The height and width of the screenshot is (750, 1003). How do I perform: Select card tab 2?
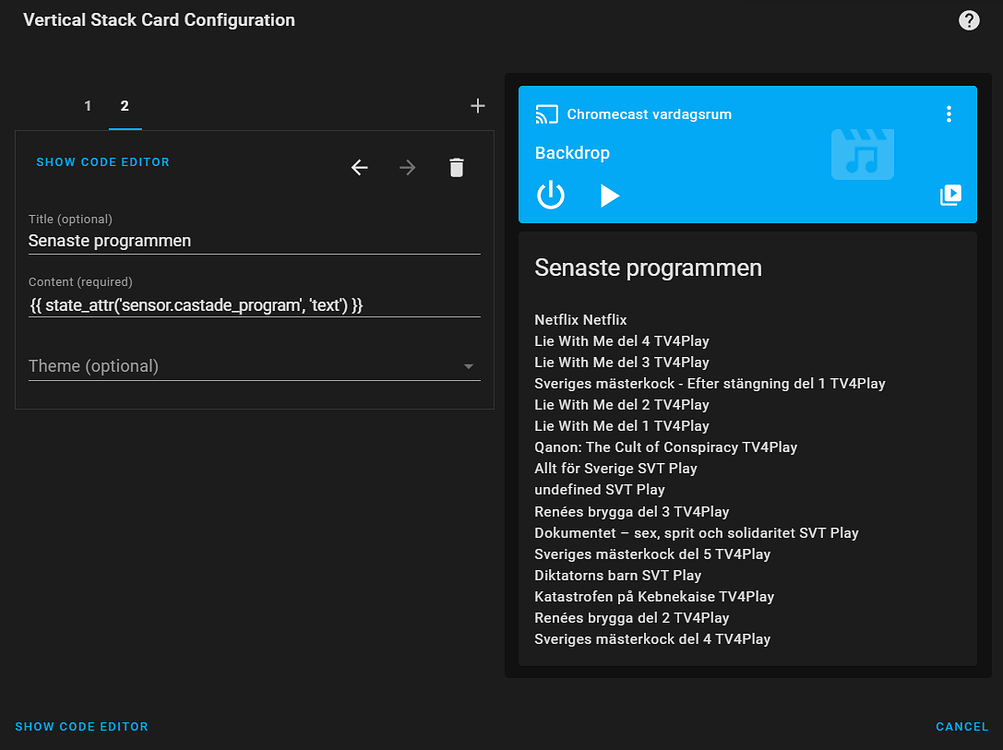tap(125, 106)
